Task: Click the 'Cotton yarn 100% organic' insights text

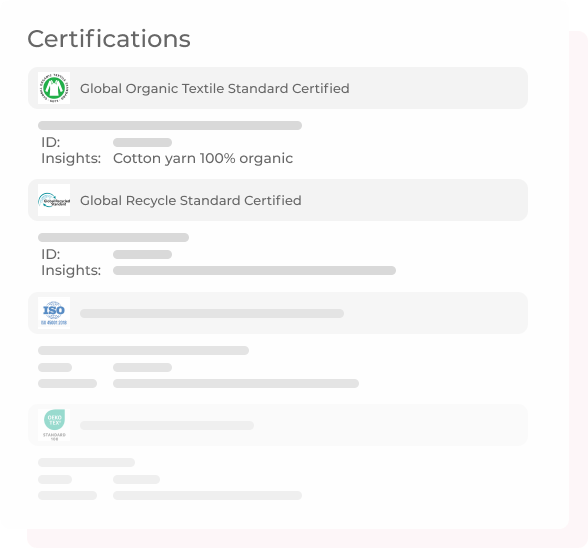Action: 203,158
